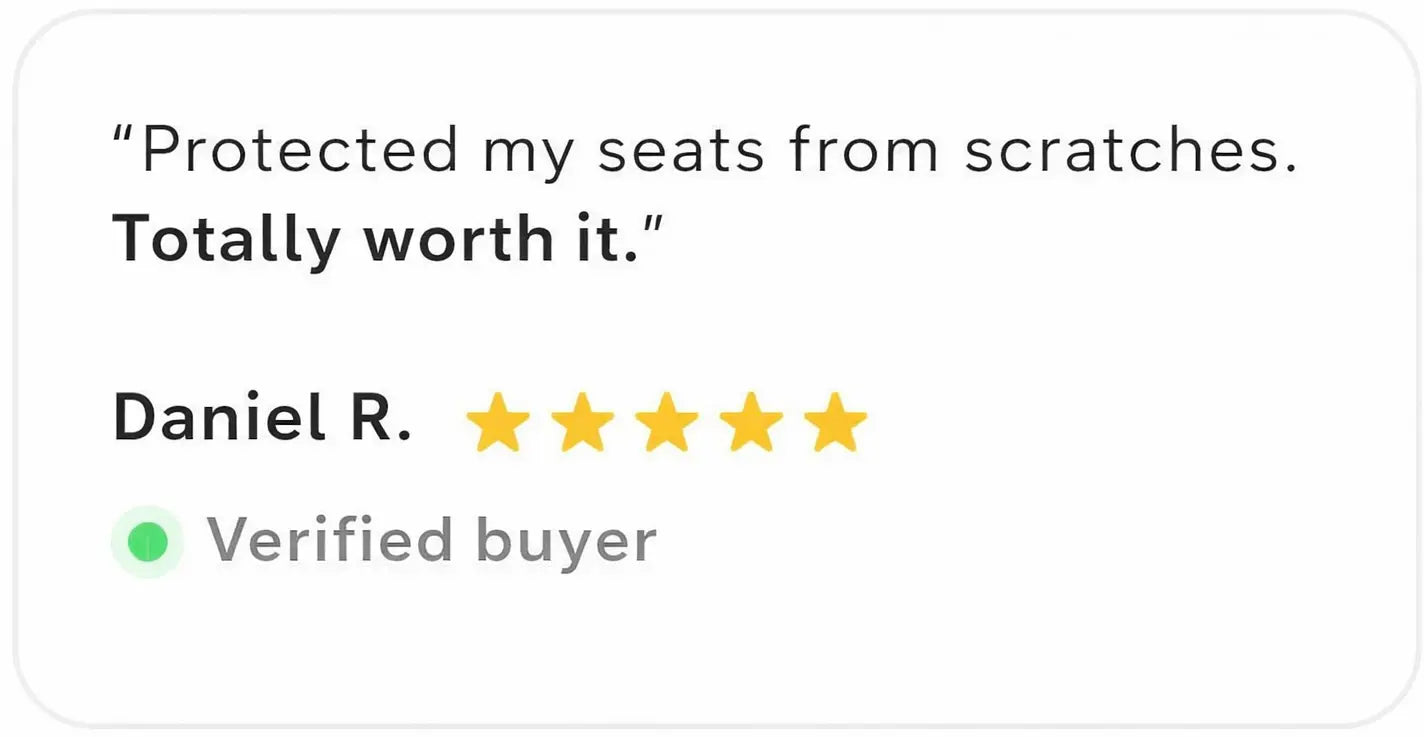This screenshot has width=1424, height=737.
Task: Click the word "buyer" in gray text
Action: [x=566, y=543]
